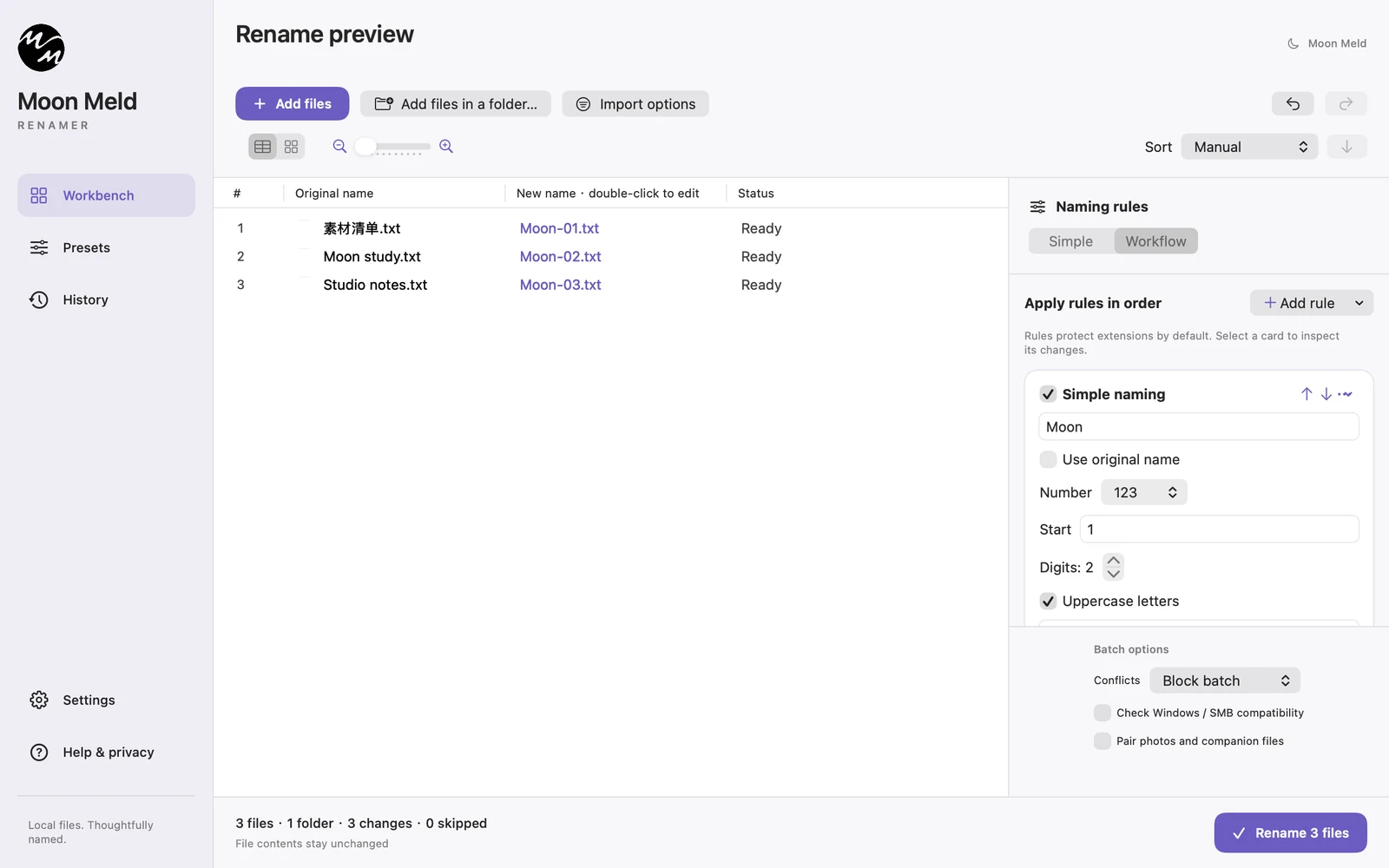Open the Conflicts Block batch dropdown
Image resolution: width=1389 pixels, height=868 pixels.
point(1225,681)
